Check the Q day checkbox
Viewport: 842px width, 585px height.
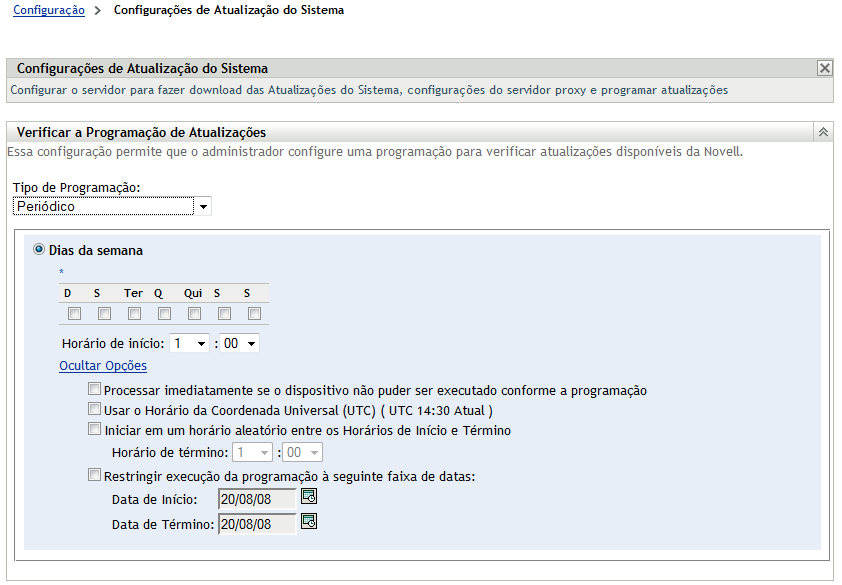coord(165,314)
